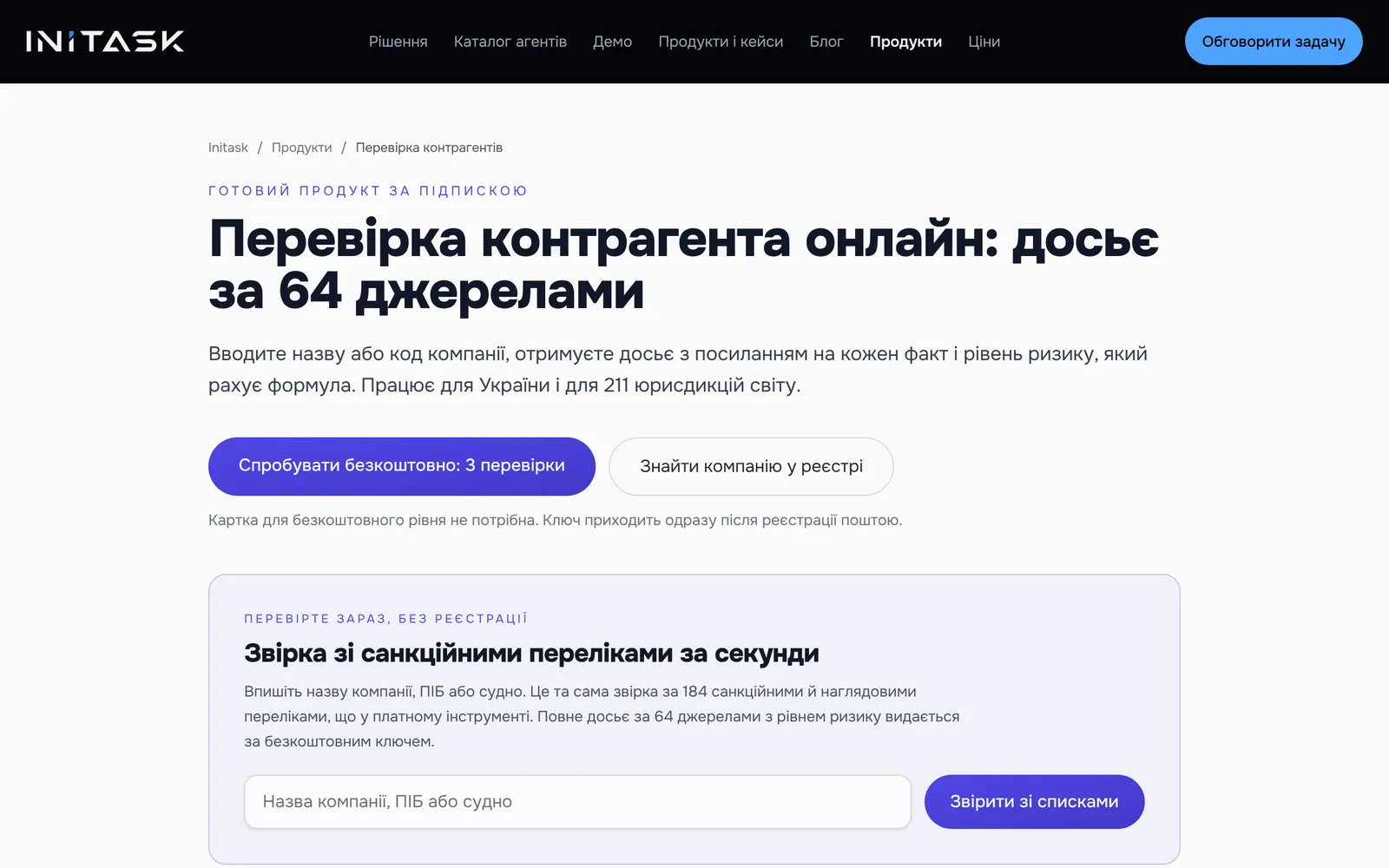Viewport: 1389px width, 868px height.
Task: Focus the Назва компанії, ПІБ або судно field
Action: (577, 801)
